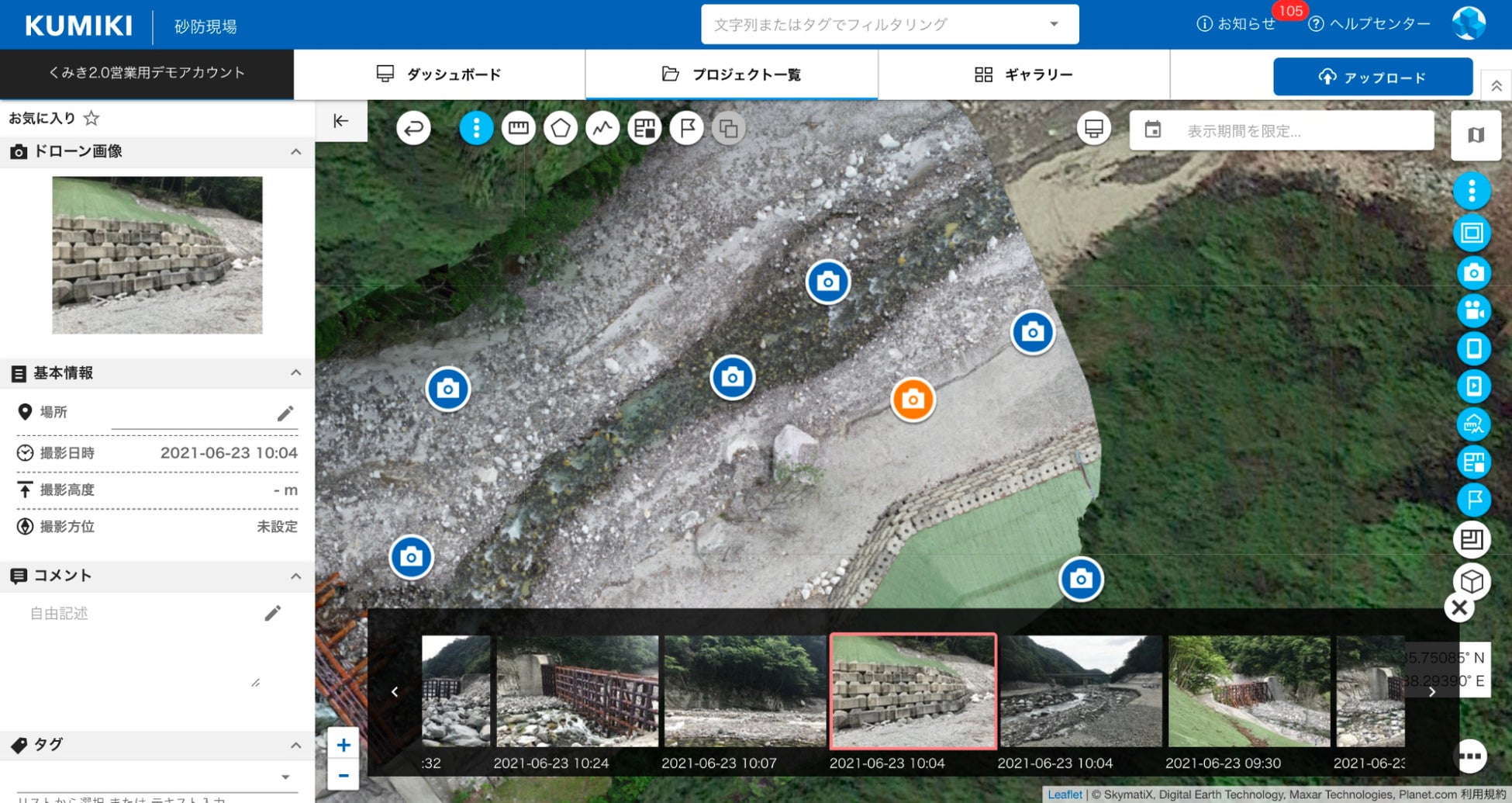1512x803 pixels.
Task: Toggle the video camera layer in right toolbar
Action: coord(1473,311)
